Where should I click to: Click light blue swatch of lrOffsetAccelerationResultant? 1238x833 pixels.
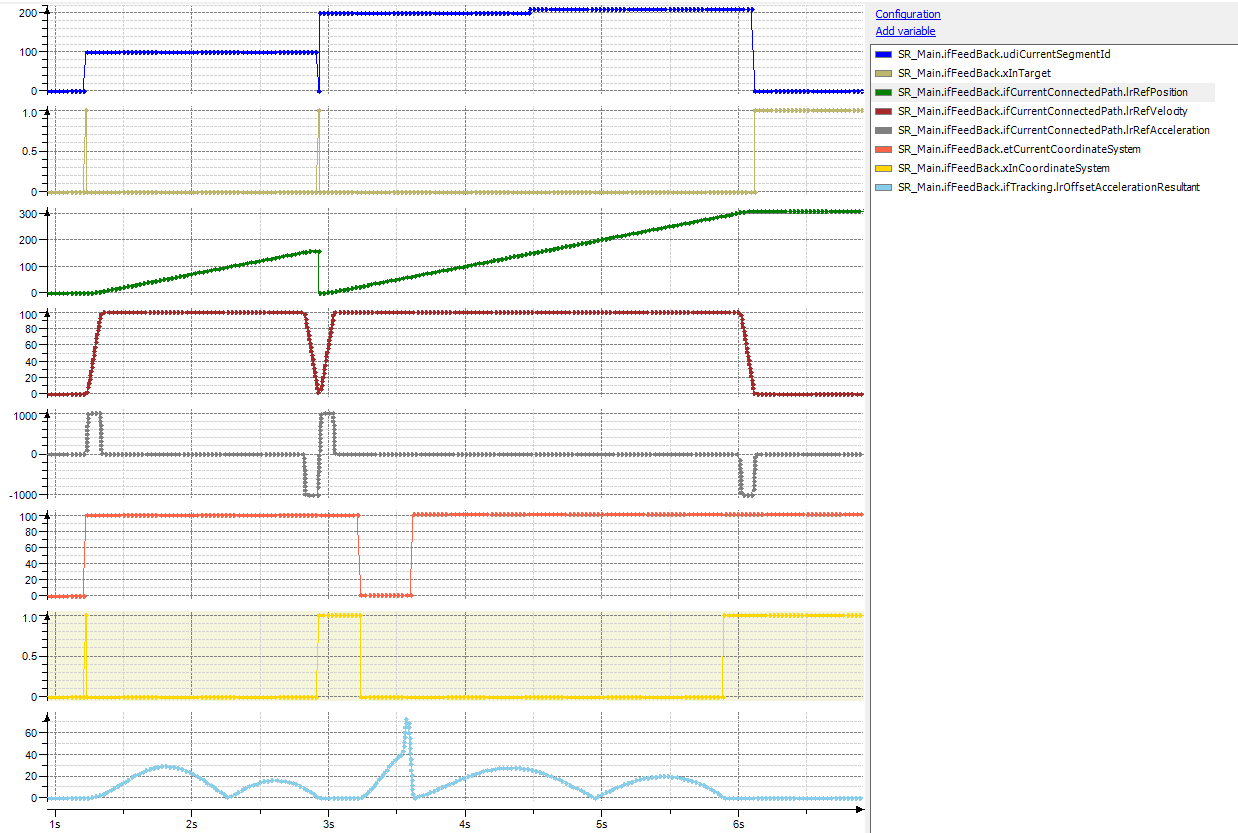(x=883, y=187)
